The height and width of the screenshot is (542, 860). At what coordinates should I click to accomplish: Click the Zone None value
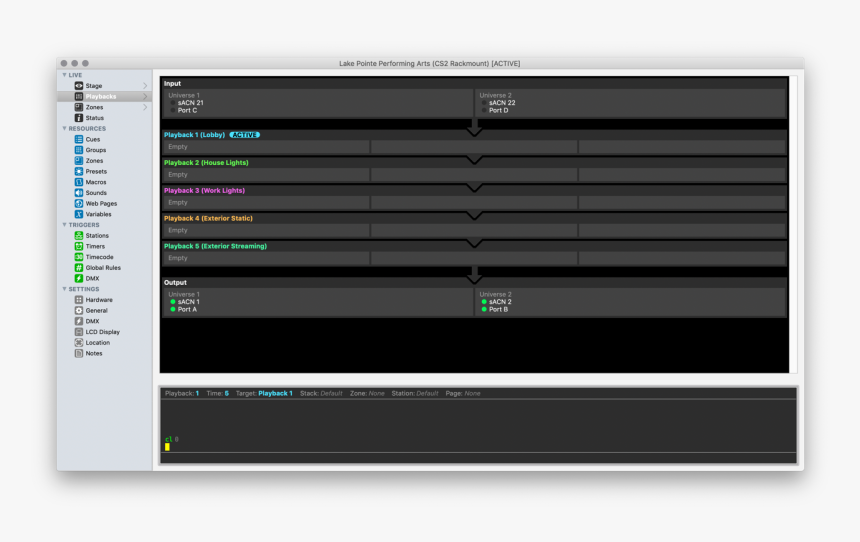(x=376, y=393)
